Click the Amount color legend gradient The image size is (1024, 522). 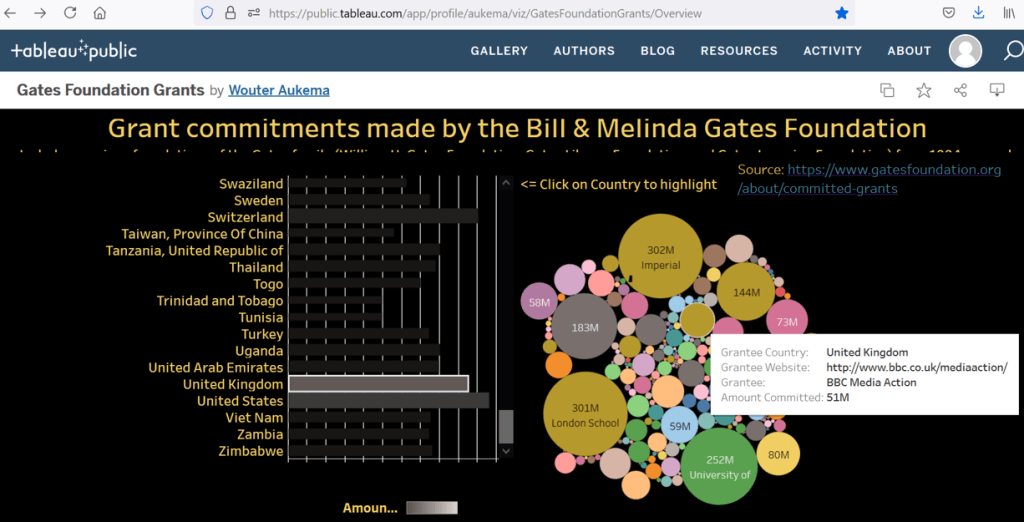[432, 508]
